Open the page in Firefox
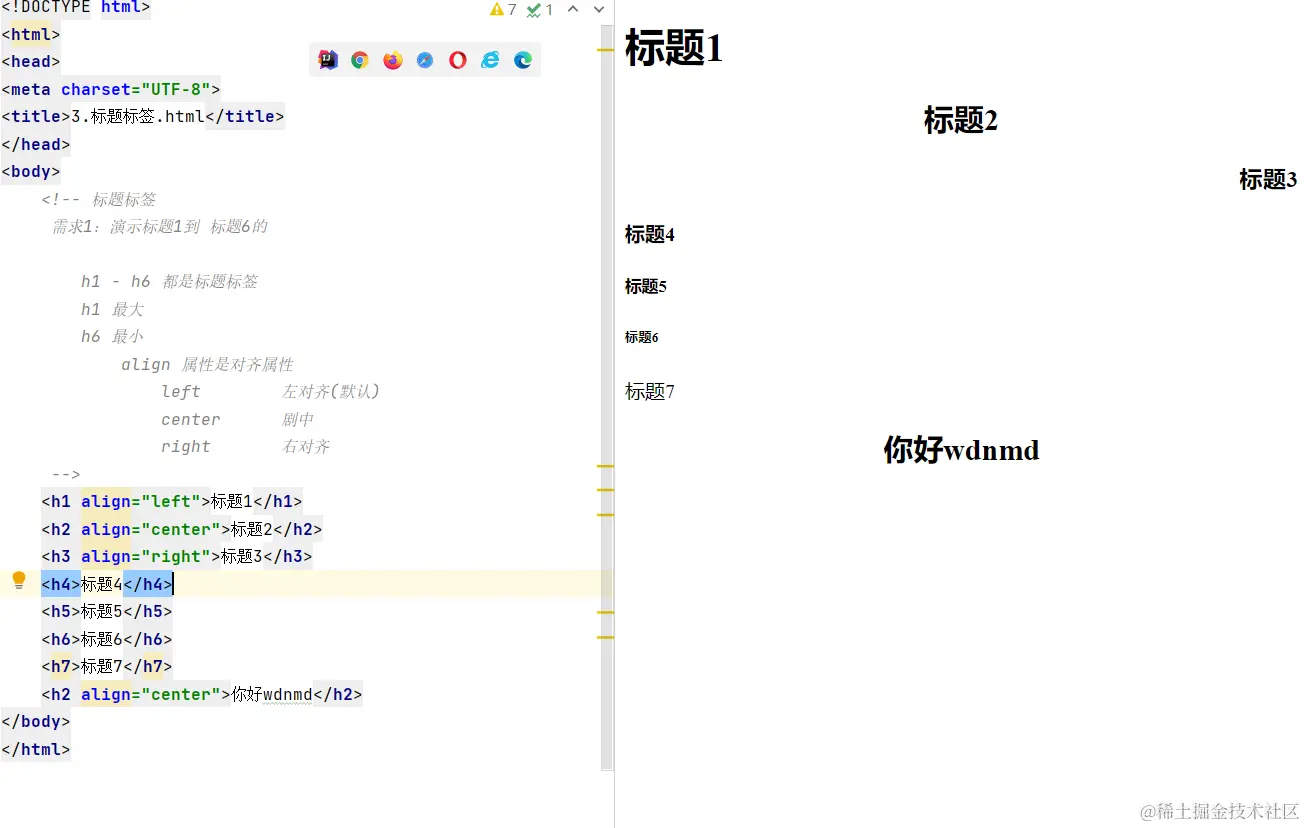Viewport: 1306px width, 828px height. click(393, 60)
